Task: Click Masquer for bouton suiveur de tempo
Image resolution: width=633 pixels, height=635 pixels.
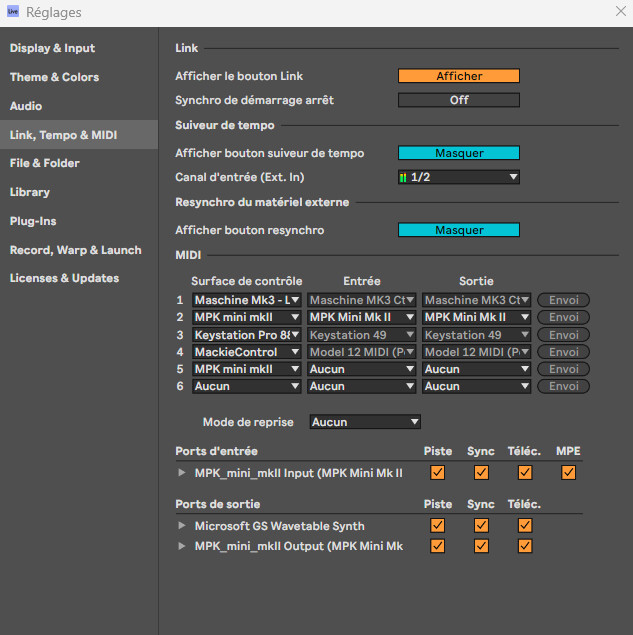Action: point(459,153)
